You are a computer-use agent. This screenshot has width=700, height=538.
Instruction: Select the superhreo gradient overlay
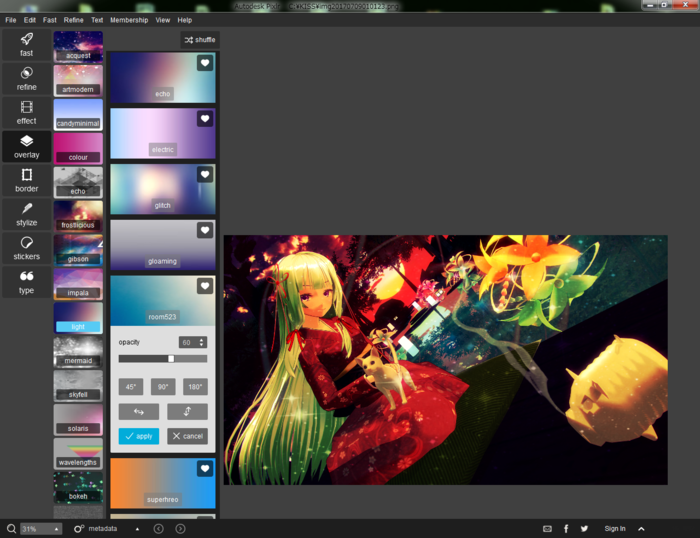(x=162, y=484)
